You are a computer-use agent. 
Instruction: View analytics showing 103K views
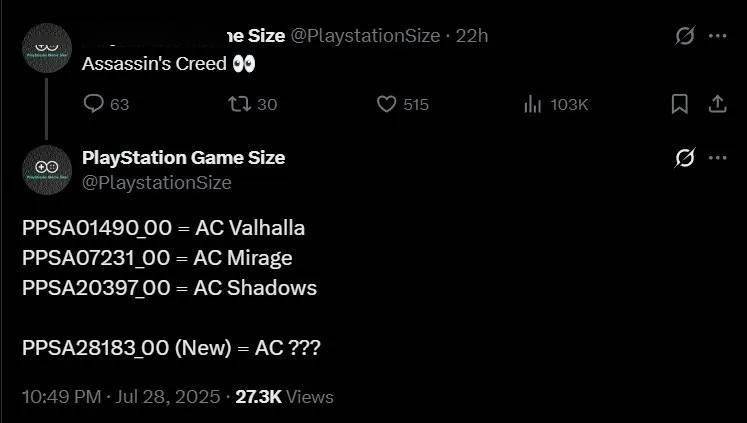pos(532,104)
